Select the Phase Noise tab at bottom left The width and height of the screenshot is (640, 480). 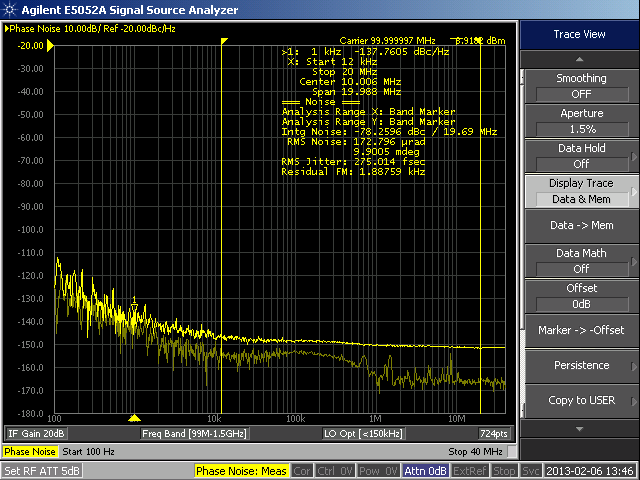coord(31,452)
